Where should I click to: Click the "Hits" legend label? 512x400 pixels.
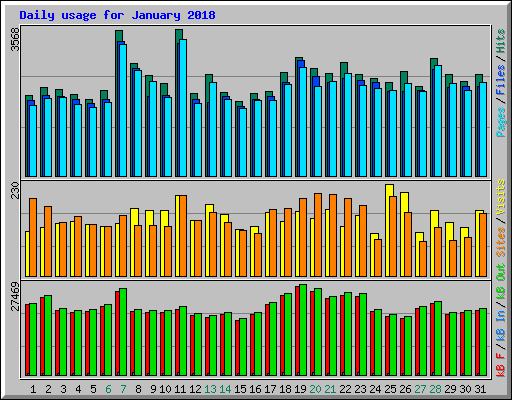501,41
